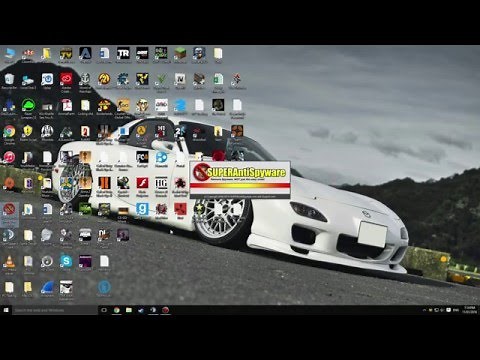
Task: Launch iTunes from the desktop
Action: (9, 158)
